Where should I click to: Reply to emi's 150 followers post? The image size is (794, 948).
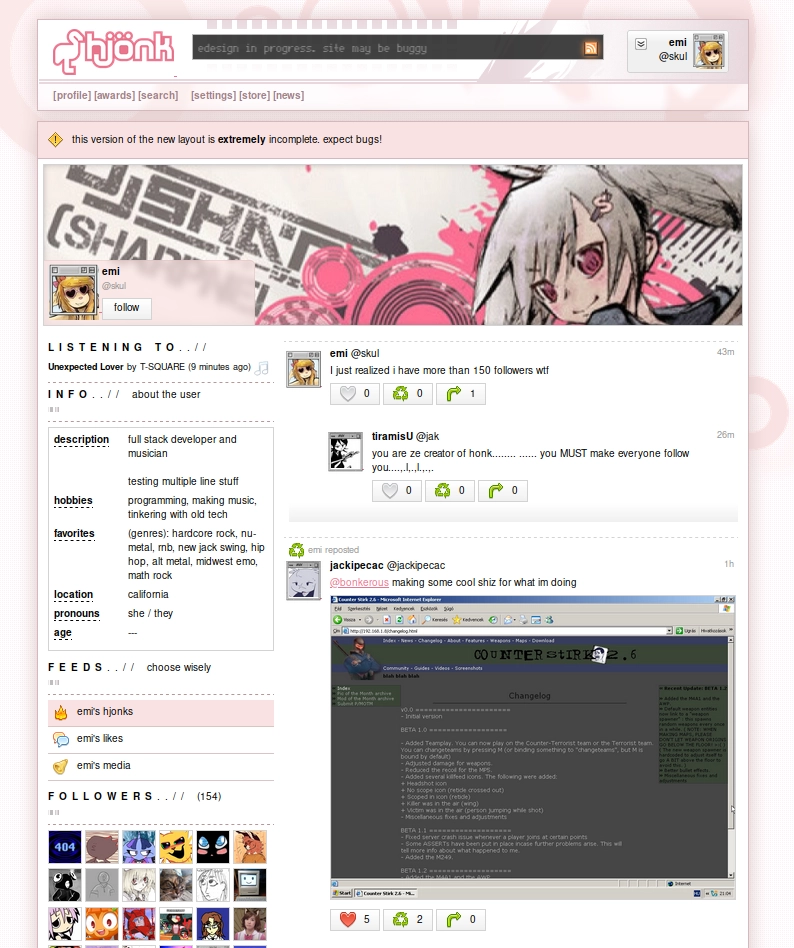[x=461, y=394]
